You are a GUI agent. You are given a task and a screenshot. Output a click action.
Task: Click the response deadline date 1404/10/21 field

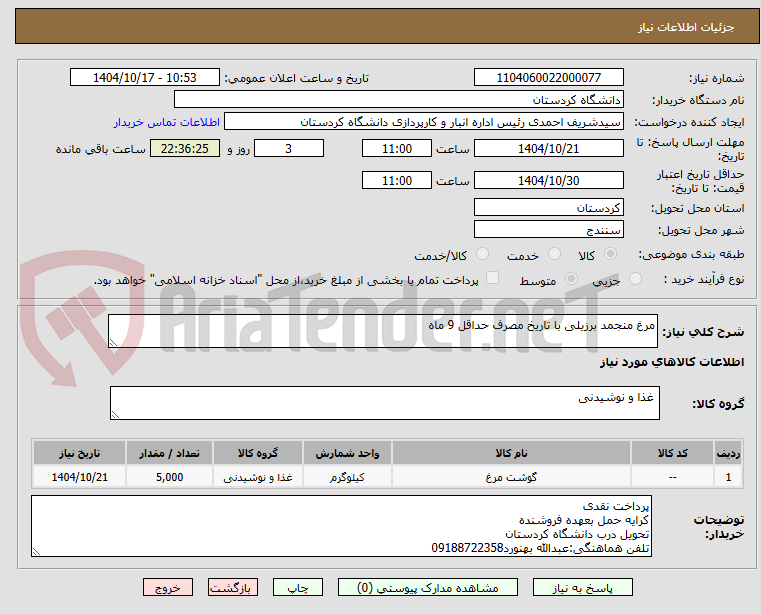548,149
